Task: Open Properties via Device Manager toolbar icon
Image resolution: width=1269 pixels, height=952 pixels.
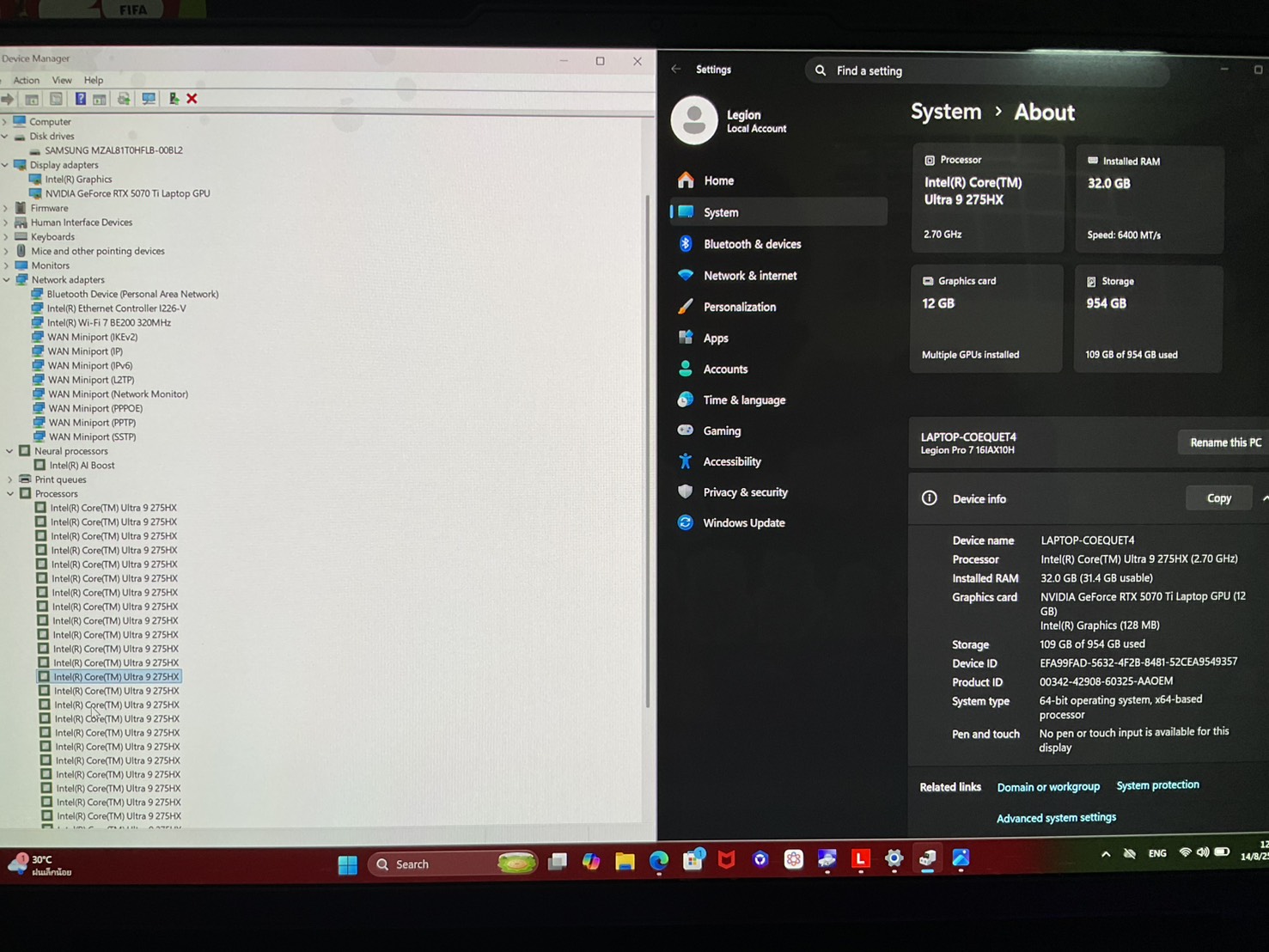Action: (56, 99)
